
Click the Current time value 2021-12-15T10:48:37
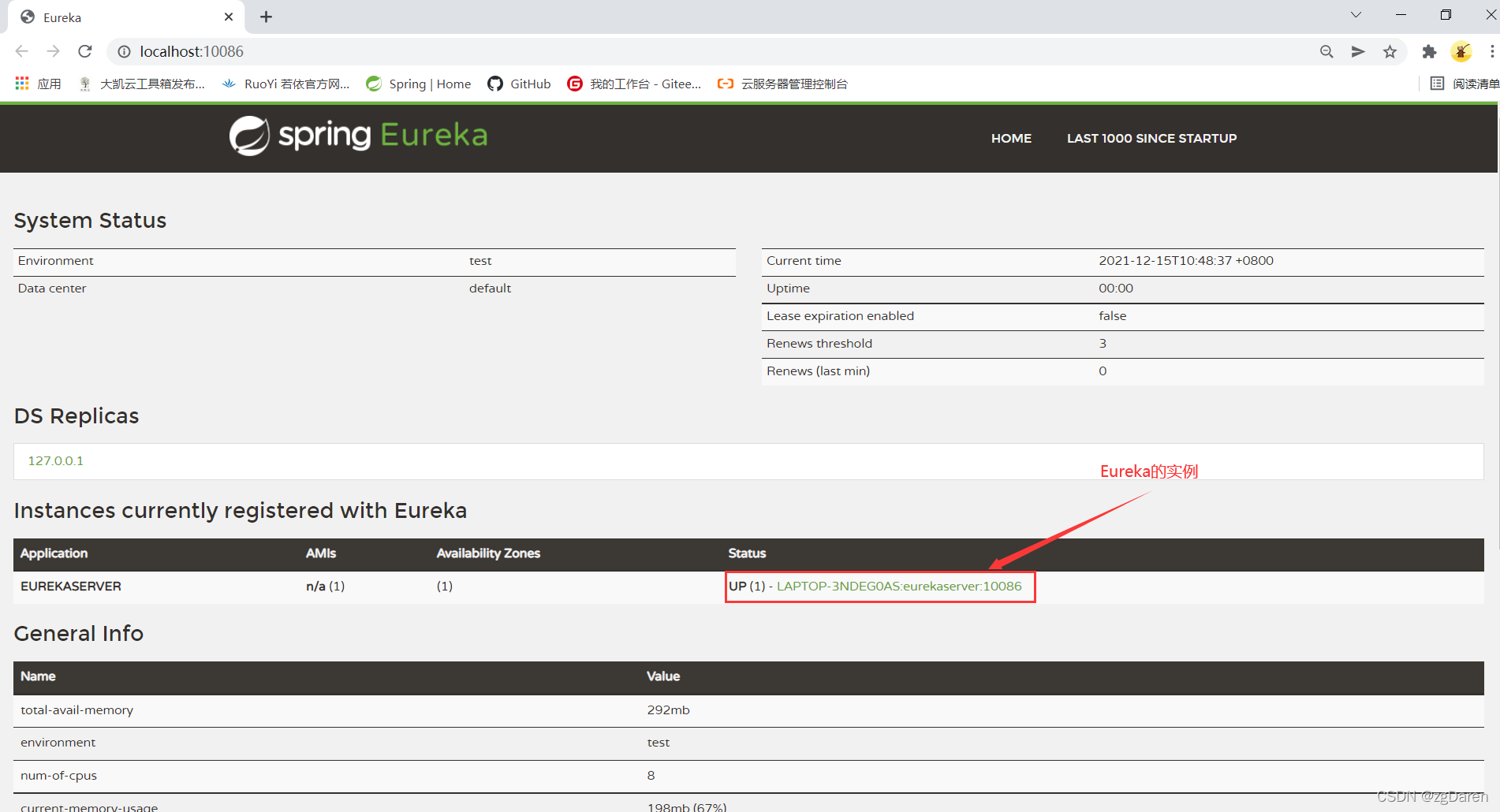point(1186,261)
